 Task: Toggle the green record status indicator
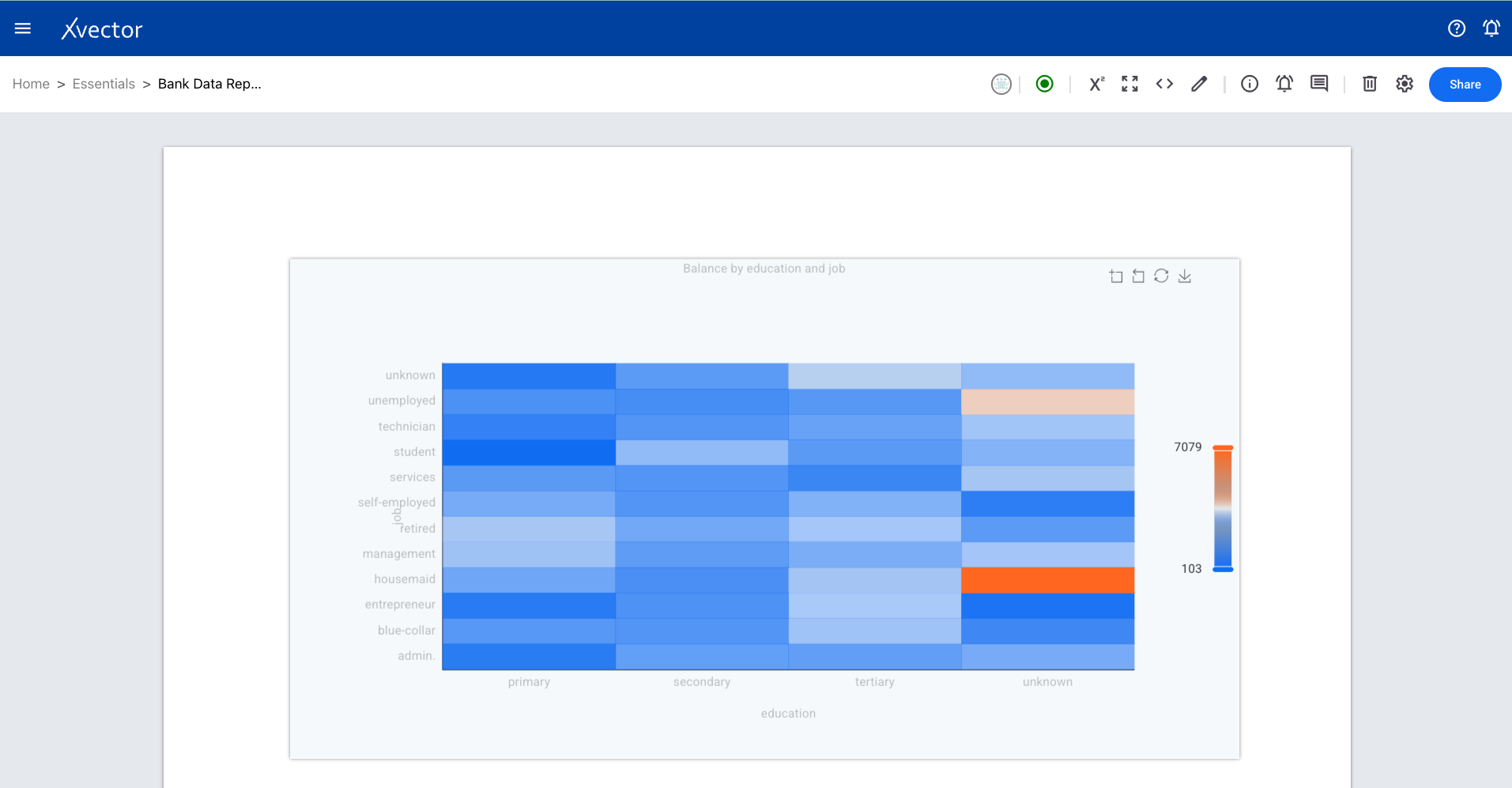pyautogui.click(x=1045, y=84)
